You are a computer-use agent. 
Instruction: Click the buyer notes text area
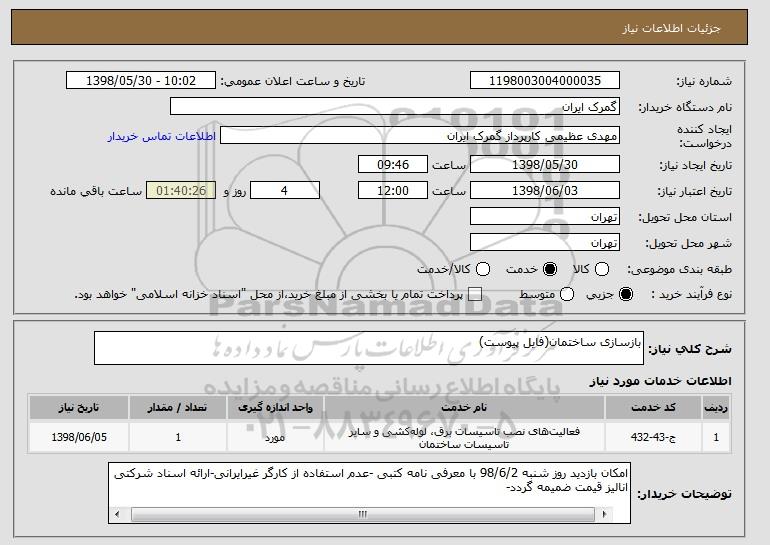click(x=369, y=493)
